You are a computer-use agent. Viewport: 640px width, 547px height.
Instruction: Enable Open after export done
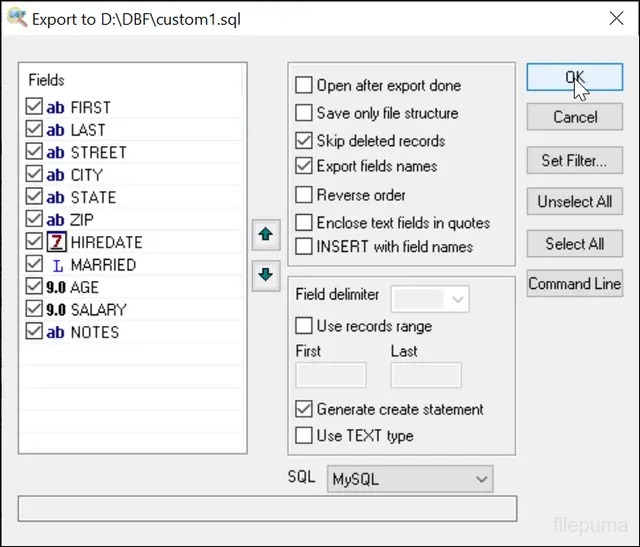click(304, 86)
